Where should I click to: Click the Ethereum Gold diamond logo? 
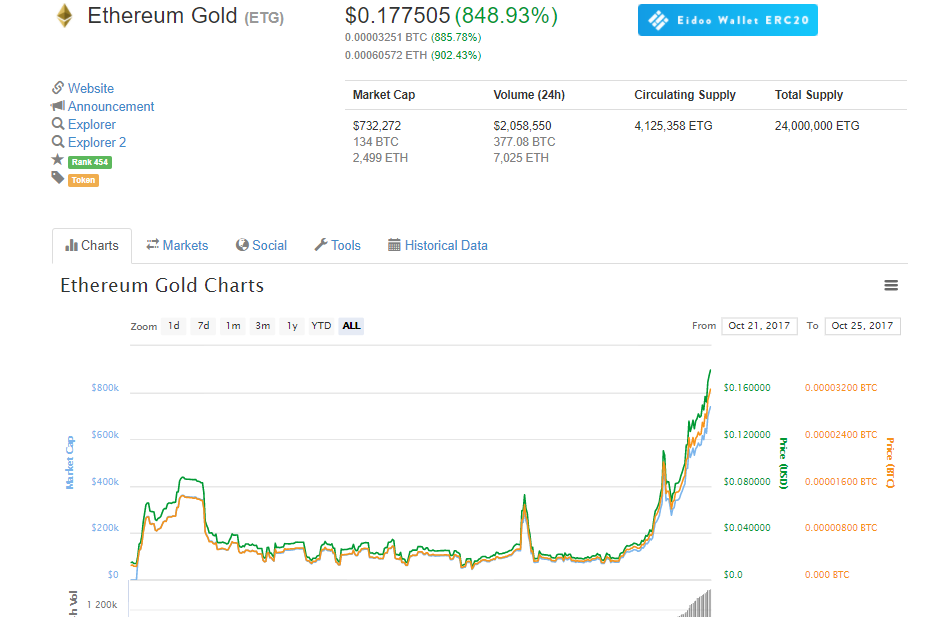pyautogui.click(x=65, y=16)
